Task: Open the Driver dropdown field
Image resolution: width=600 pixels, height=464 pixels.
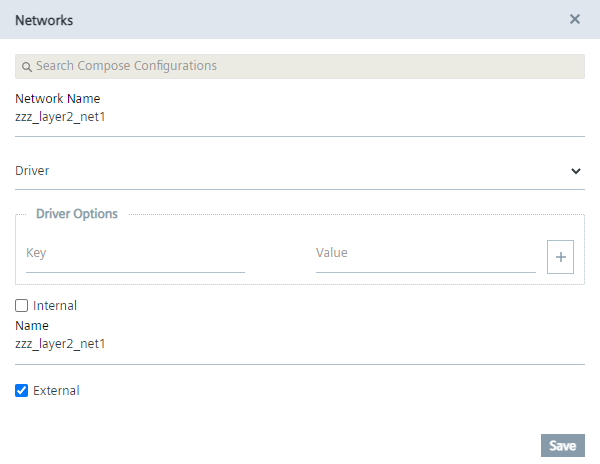Action: point(290,171)
